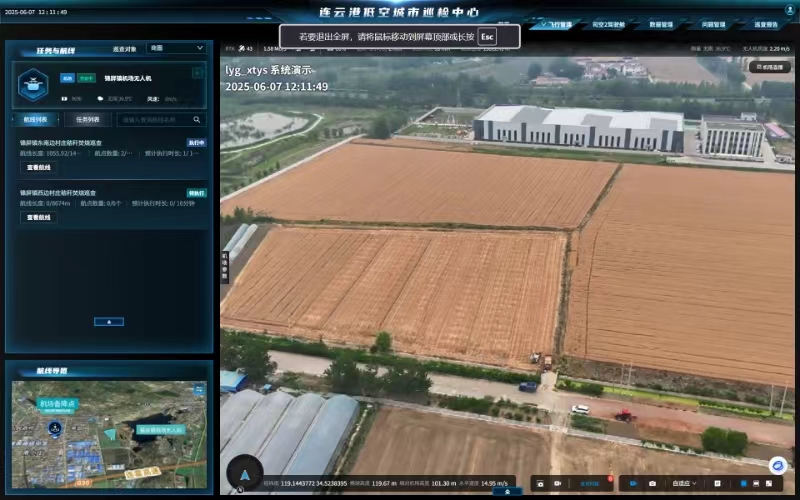Open the 巡查报告 navigation tab
This screenshot has height=500, width=800.
tap(766, 24)
